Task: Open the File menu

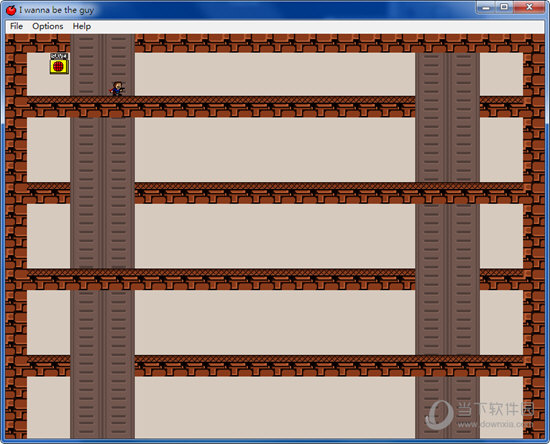Action: (x=16, y=26)
